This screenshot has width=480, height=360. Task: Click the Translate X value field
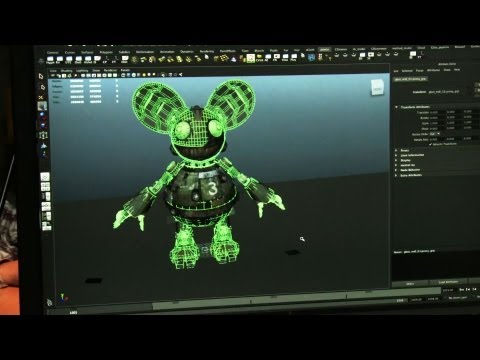(436, 112)
